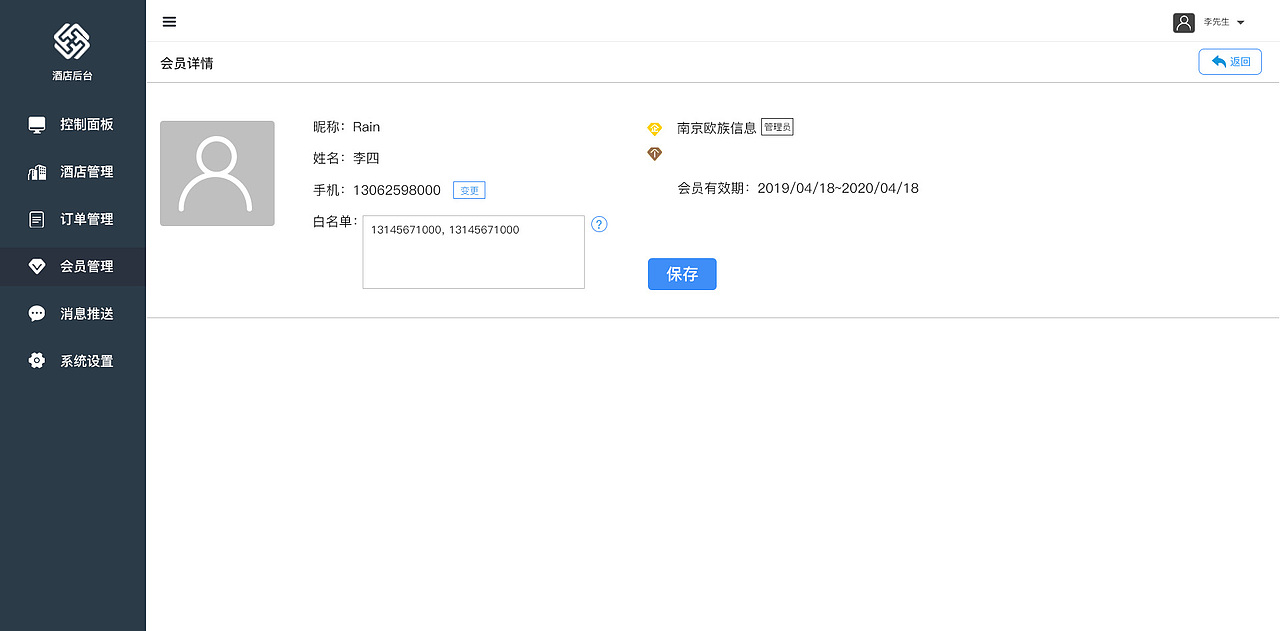Image resolution: width=1280 pixels, height=631 pixels.
Task: Click inside the 白名单 whitelist textbox
Action: coord(473,250)
